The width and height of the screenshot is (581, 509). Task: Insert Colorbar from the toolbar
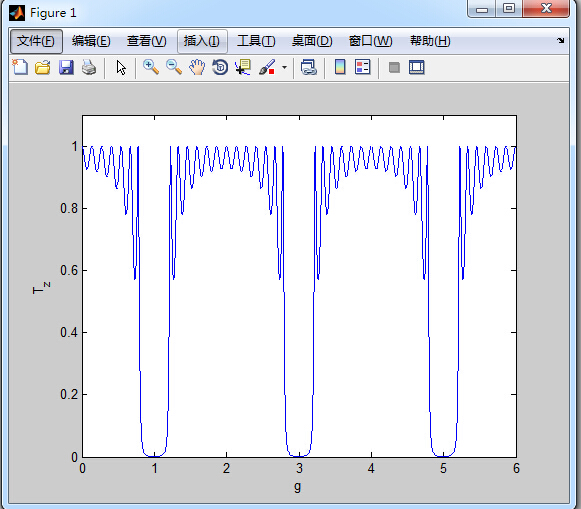(x=340, y=67)
